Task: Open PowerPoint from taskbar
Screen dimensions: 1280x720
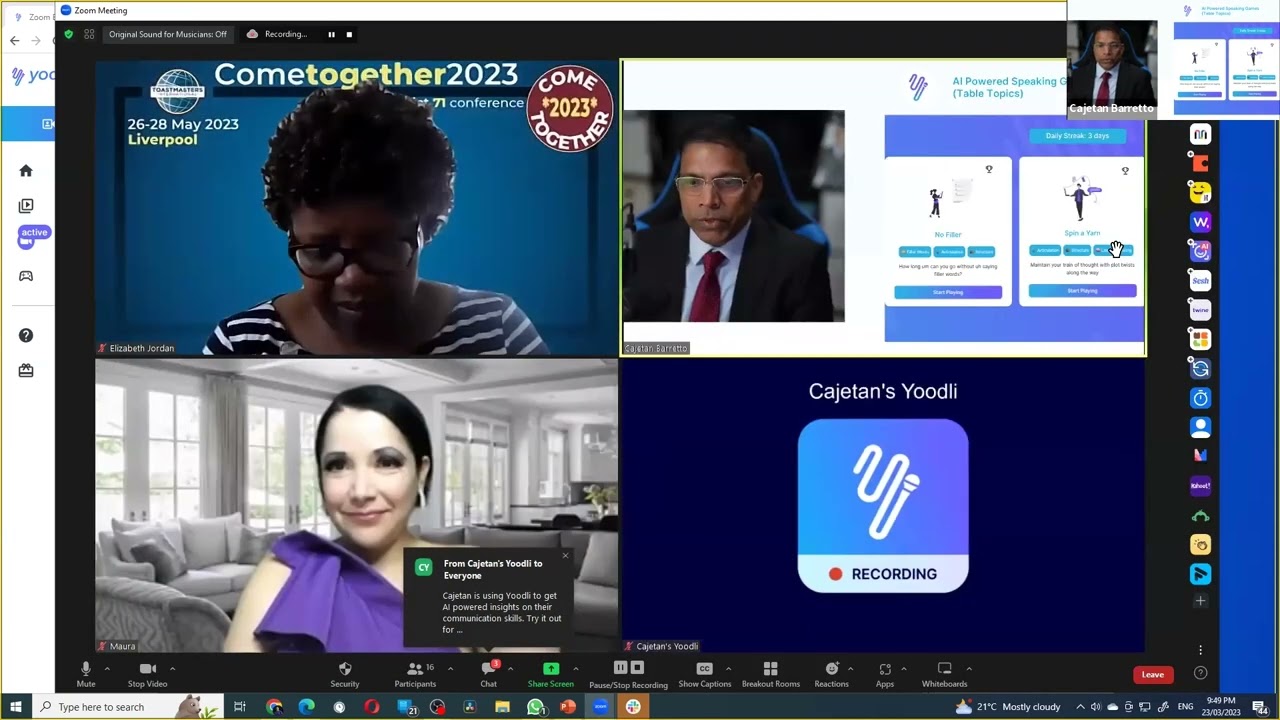Action: tap(567, 707)
